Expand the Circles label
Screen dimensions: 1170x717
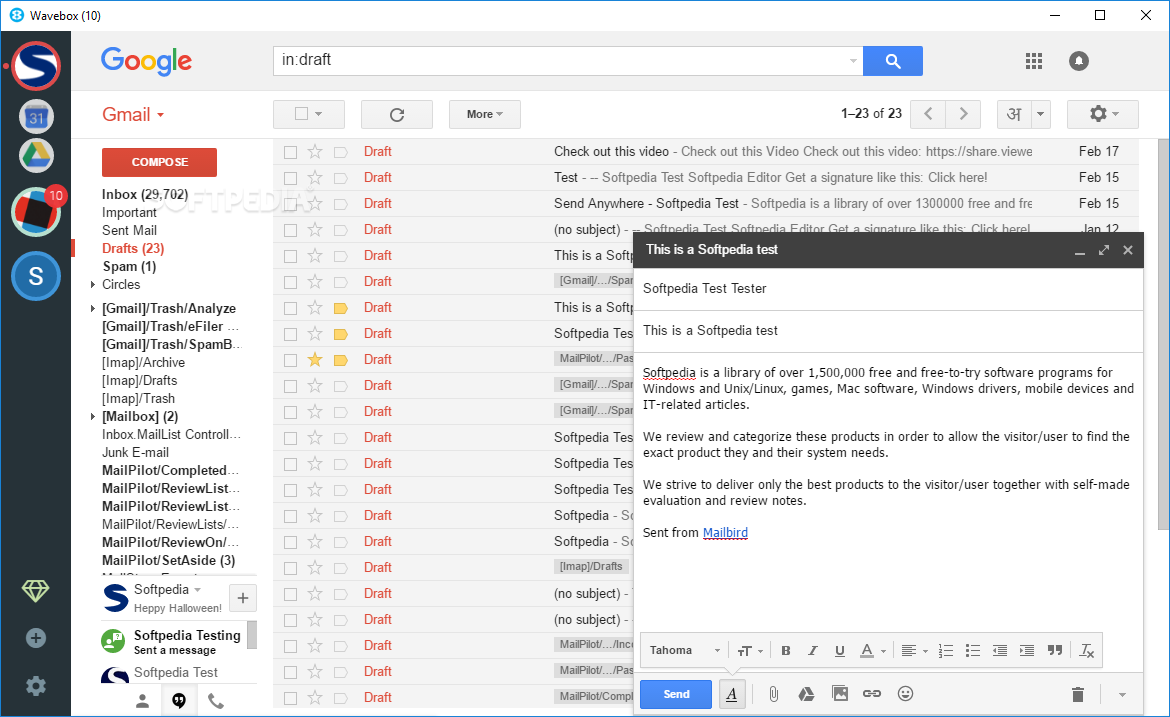[93, 285]
